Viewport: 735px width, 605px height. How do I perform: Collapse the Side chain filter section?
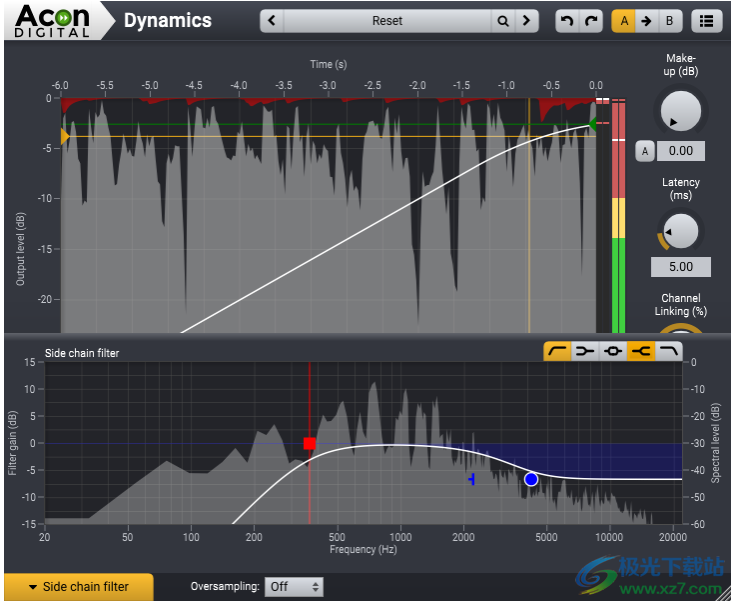click(79, 587)
